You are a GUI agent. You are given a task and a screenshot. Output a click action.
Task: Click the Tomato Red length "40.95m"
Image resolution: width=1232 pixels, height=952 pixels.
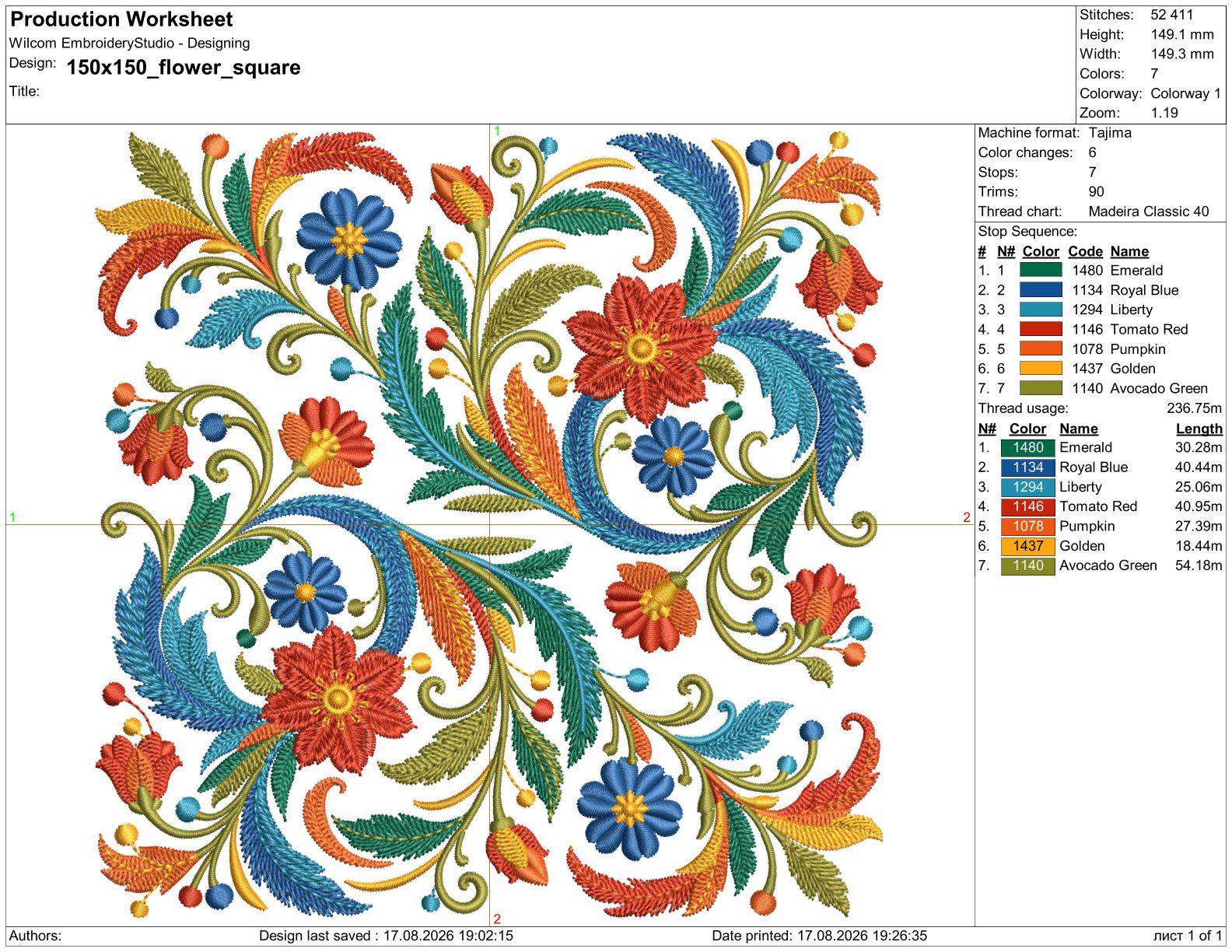1199,506
